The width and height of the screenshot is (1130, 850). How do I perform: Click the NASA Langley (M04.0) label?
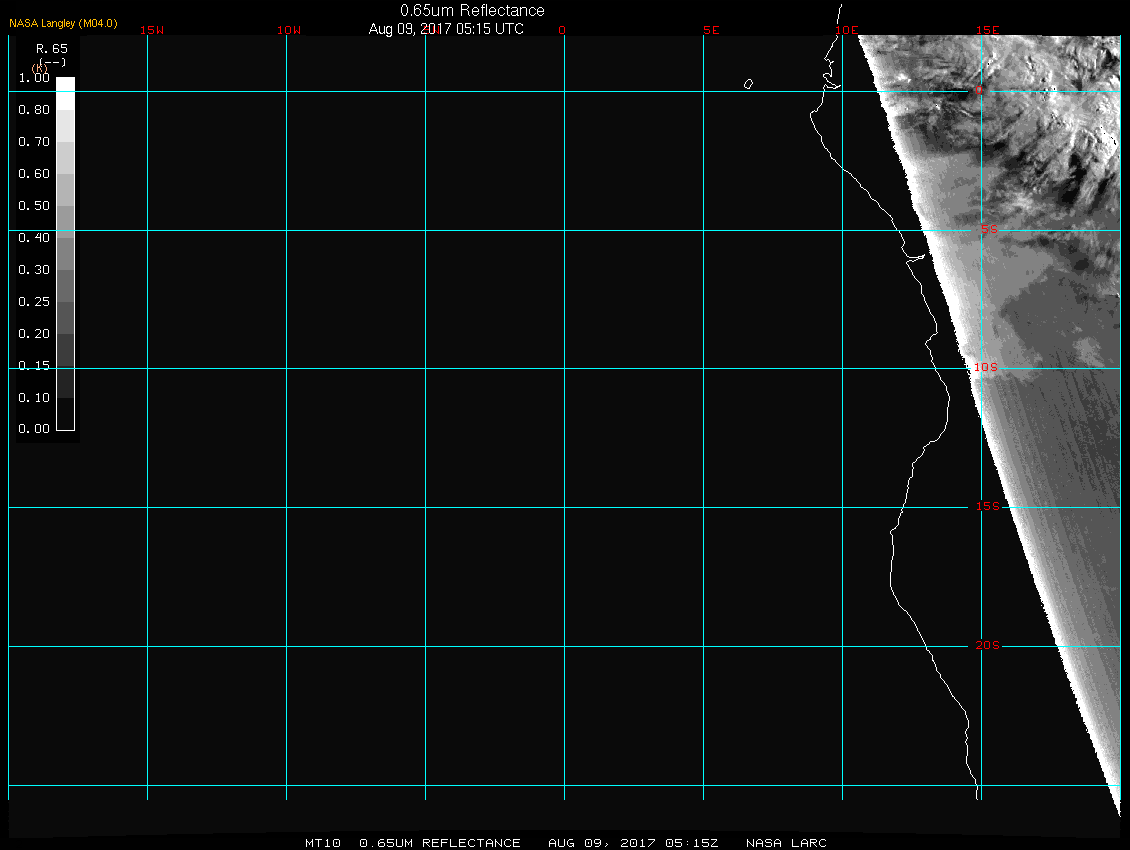click(x=63, y=22)
